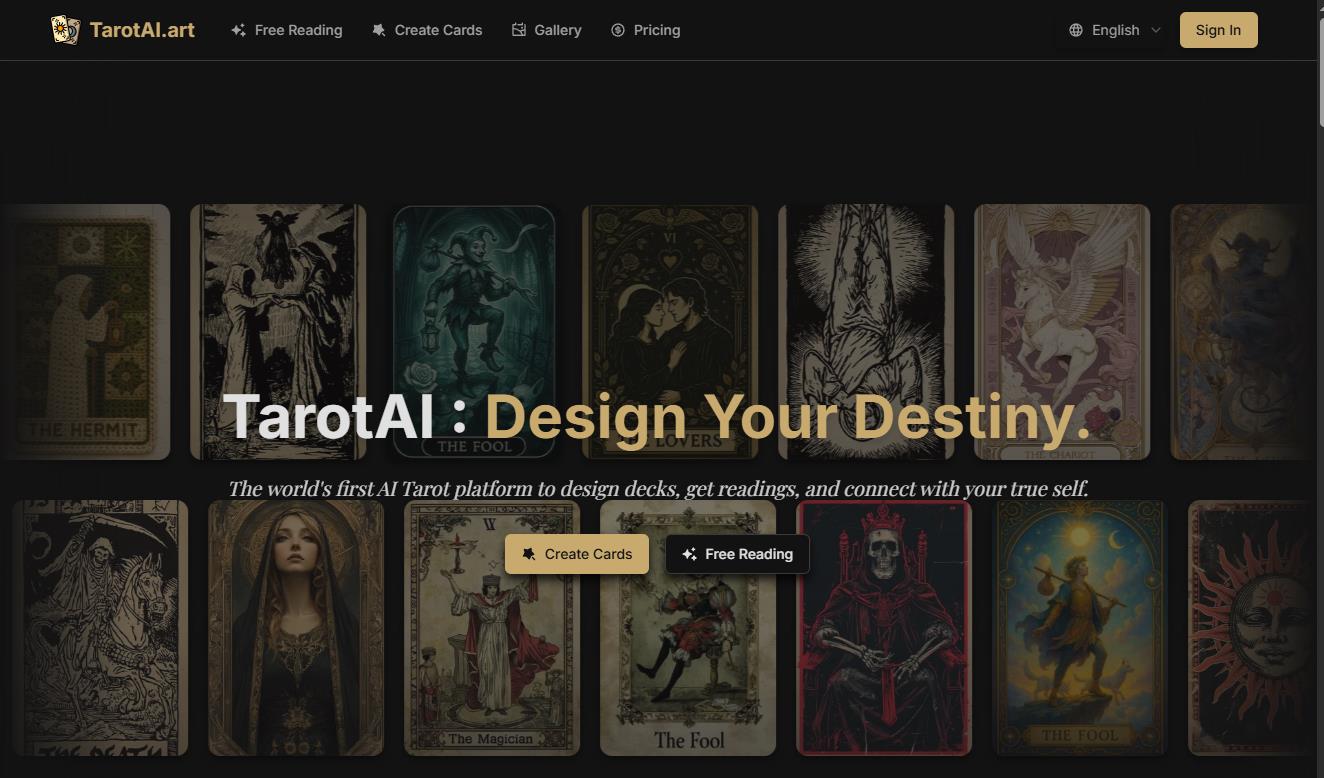Select the teal jester The Fool card
Screen dimensions: 1324x778
(x=474, y=332)
